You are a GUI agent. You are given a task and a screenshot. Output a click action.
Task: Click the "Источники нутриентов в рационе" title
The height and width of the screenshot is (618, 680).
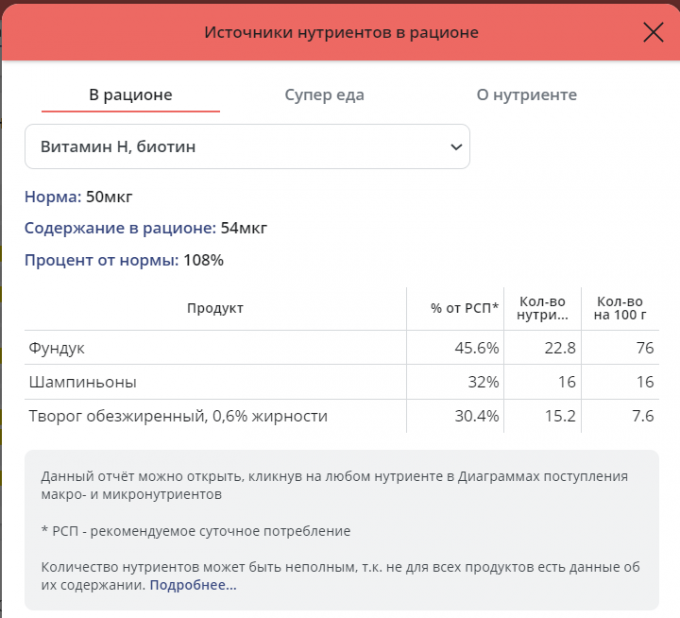(x=341, y=32)
